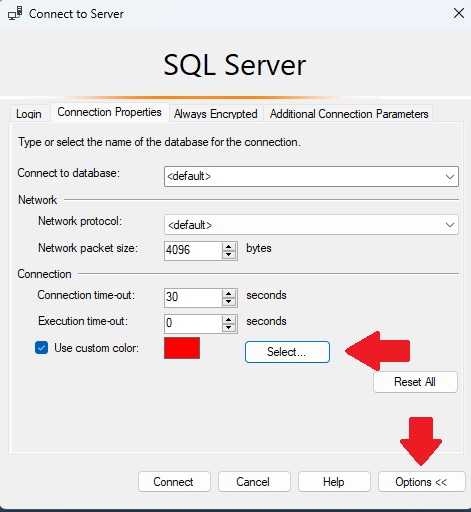
Task: Collapse the dialog with Options <<
Action: [x=421, y=482]
